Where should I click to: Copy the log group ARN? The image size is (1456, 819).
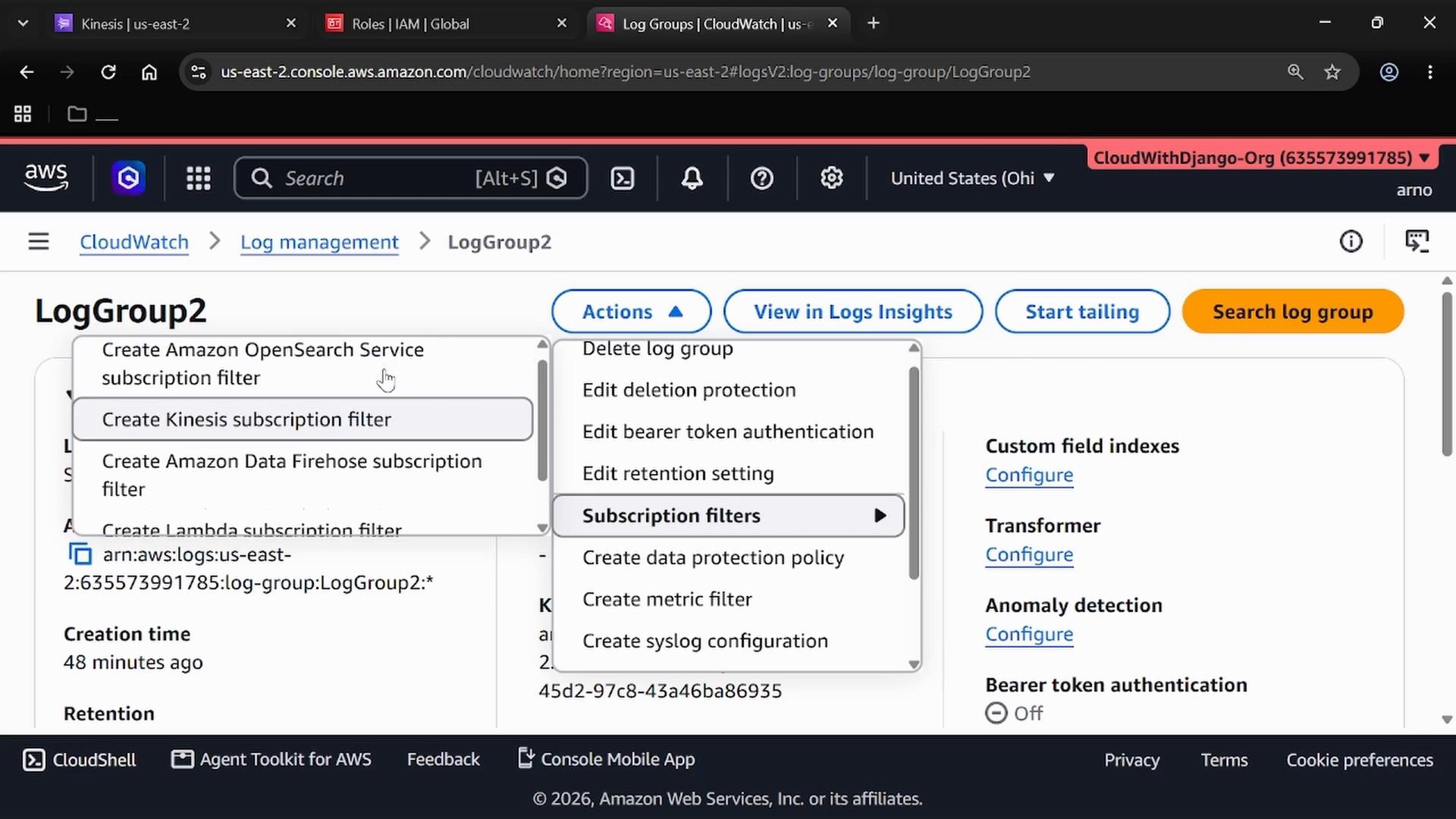[x=80, y=554]
